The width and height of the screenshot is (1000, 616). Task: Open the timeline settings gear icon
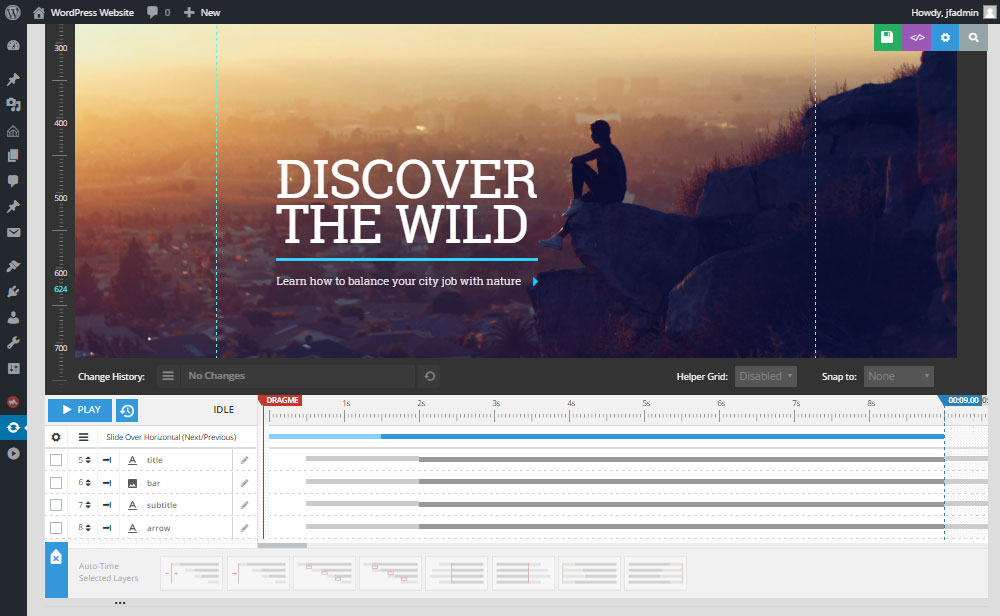tap(57, 437)
